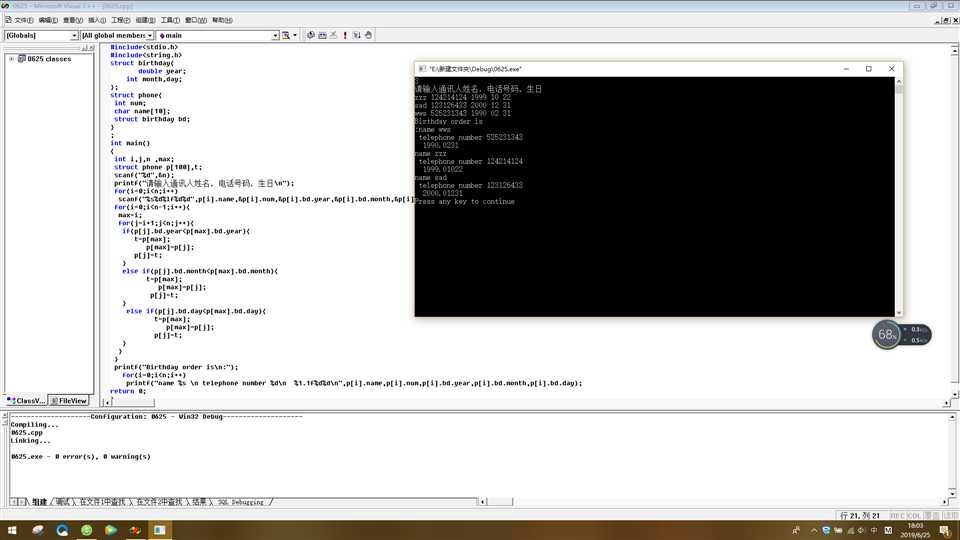Open the WizardBar actions dropdown arrow
Viewport: 960px width, 540px height.
pos(295,36)
